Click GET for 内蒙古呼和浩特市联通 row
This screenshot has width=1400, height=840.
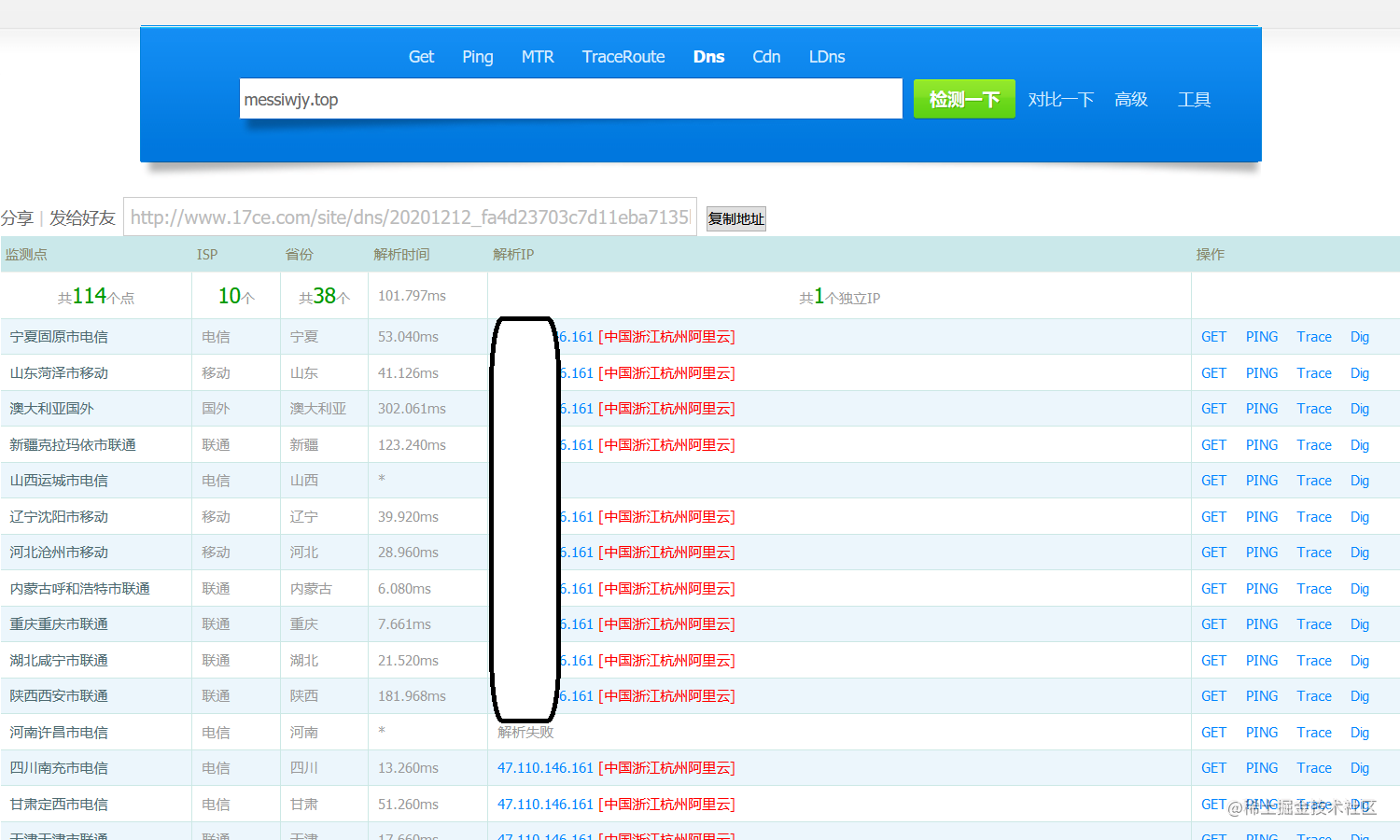[1213, 589]
